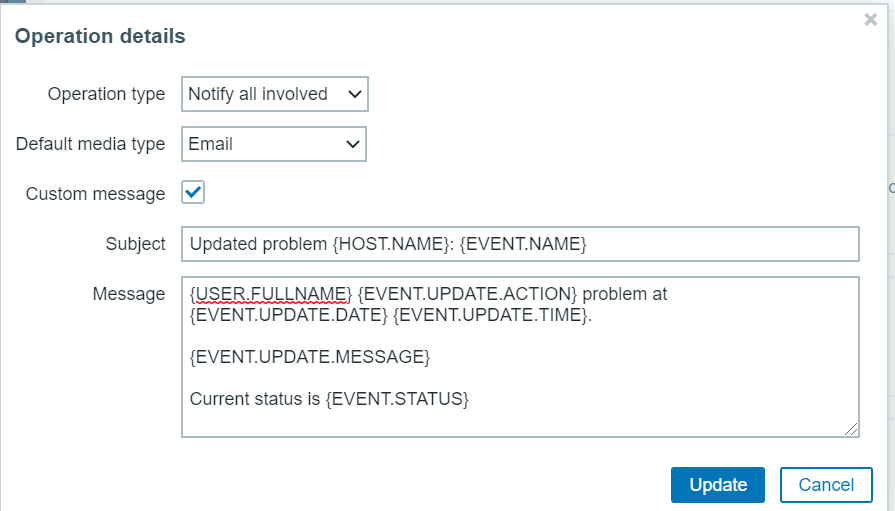Click the Operation type label
The width and height of the screenshot is (895, 511).
pos(106,94)
